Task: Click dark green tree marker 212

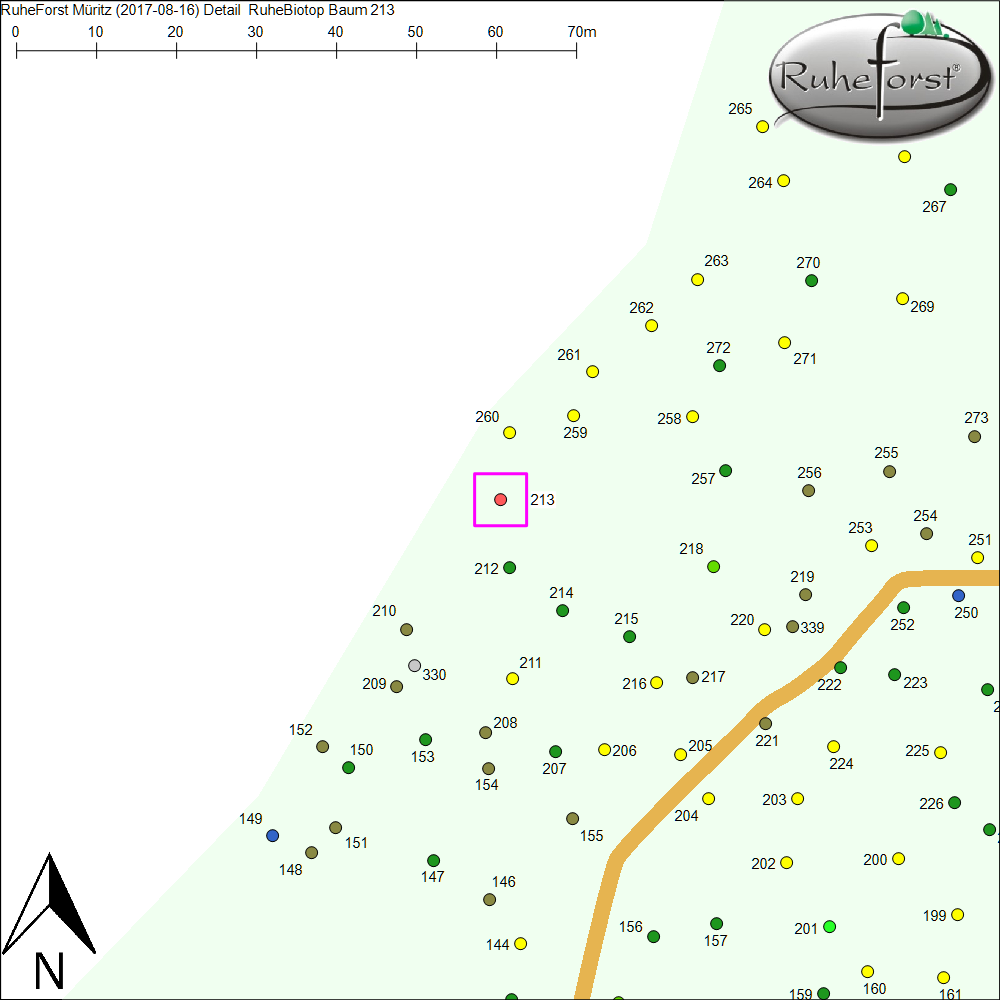Action: [x=510, y=568]
